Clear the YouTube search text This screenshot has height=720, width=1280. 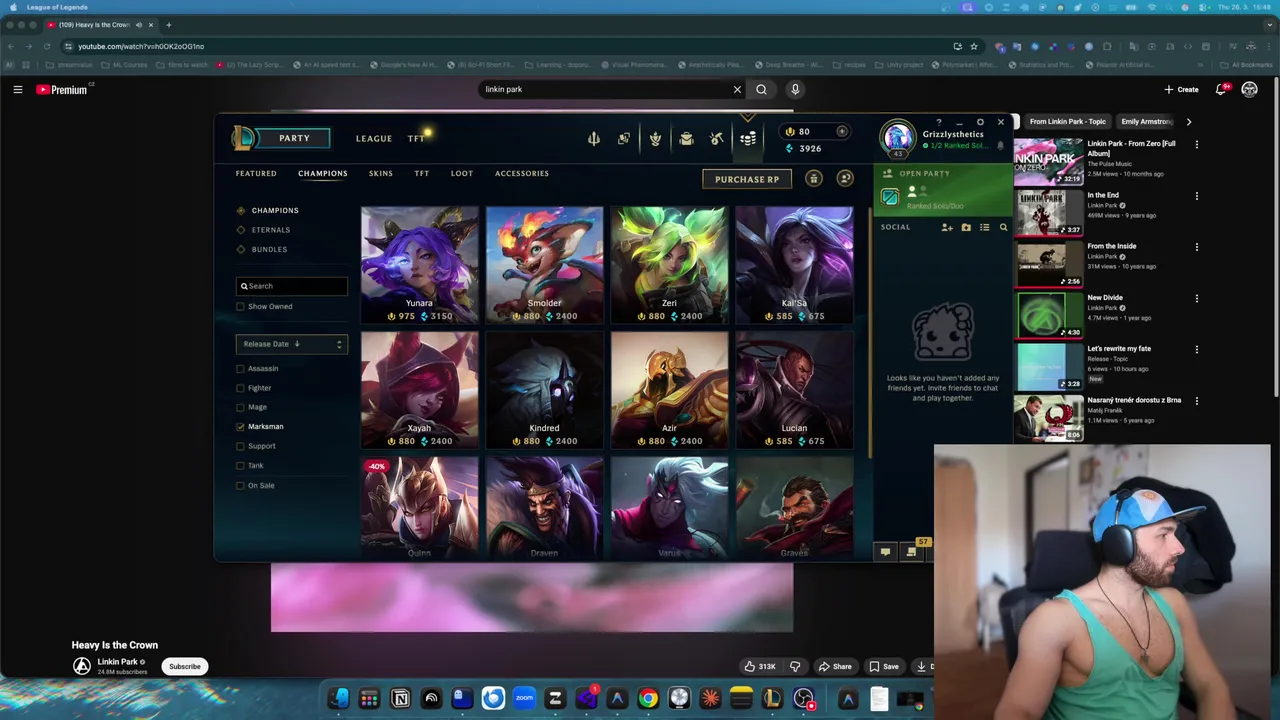[737, 89]
